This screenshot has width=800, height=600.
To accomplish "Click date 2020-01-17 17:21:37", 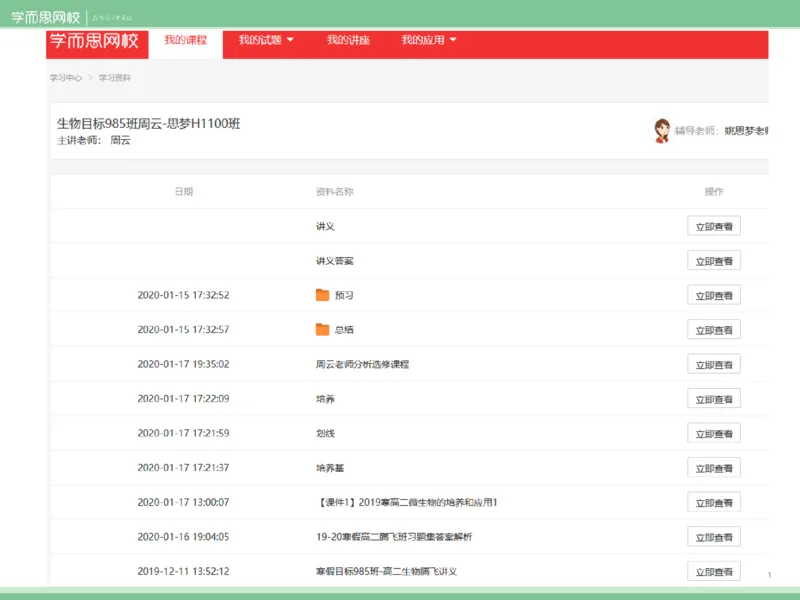I will [183, 468].
